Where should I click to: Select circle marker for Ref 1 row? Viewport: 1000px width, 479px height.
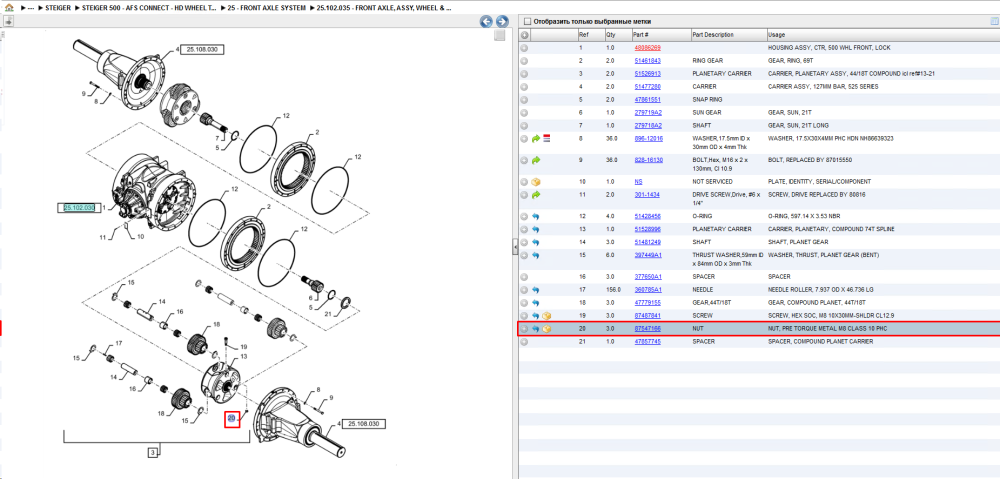[524, 48]
